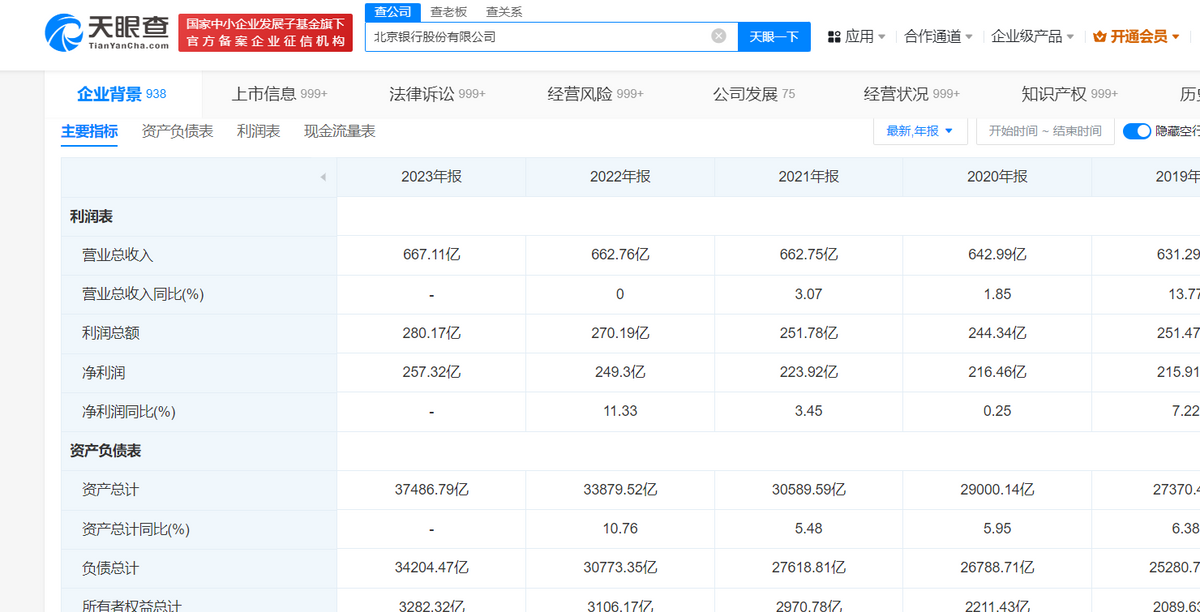Screen dimensions: 1200x612
Task: Click the 662.76亿 revenue cell
Action: point(620,255)
